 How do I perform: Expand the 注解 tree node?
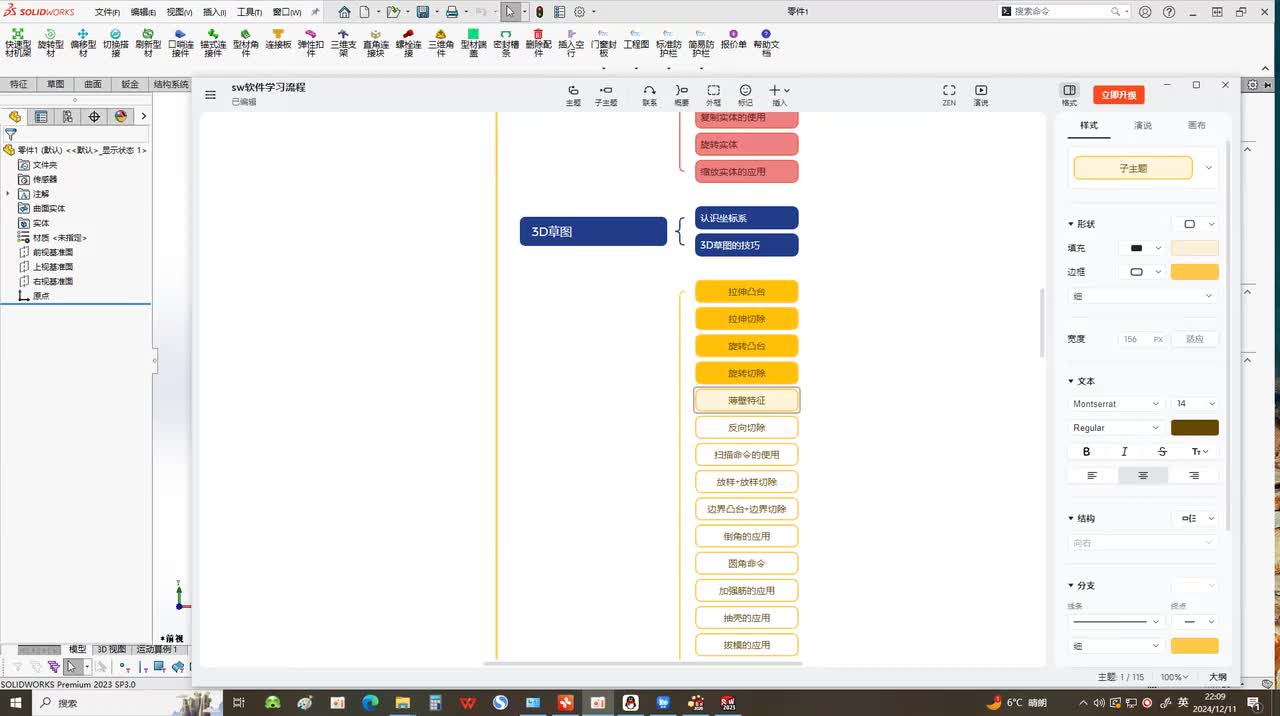[x=8, y=193]
